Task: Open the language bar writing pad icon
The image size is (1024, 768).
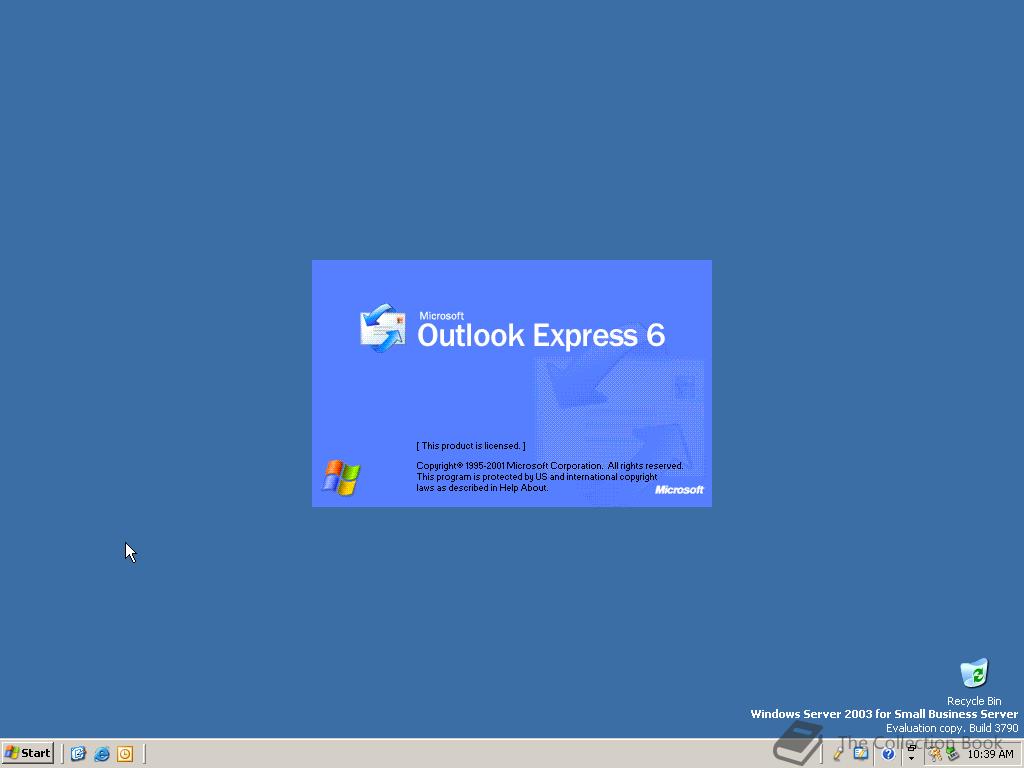Action: coord(861,753)
